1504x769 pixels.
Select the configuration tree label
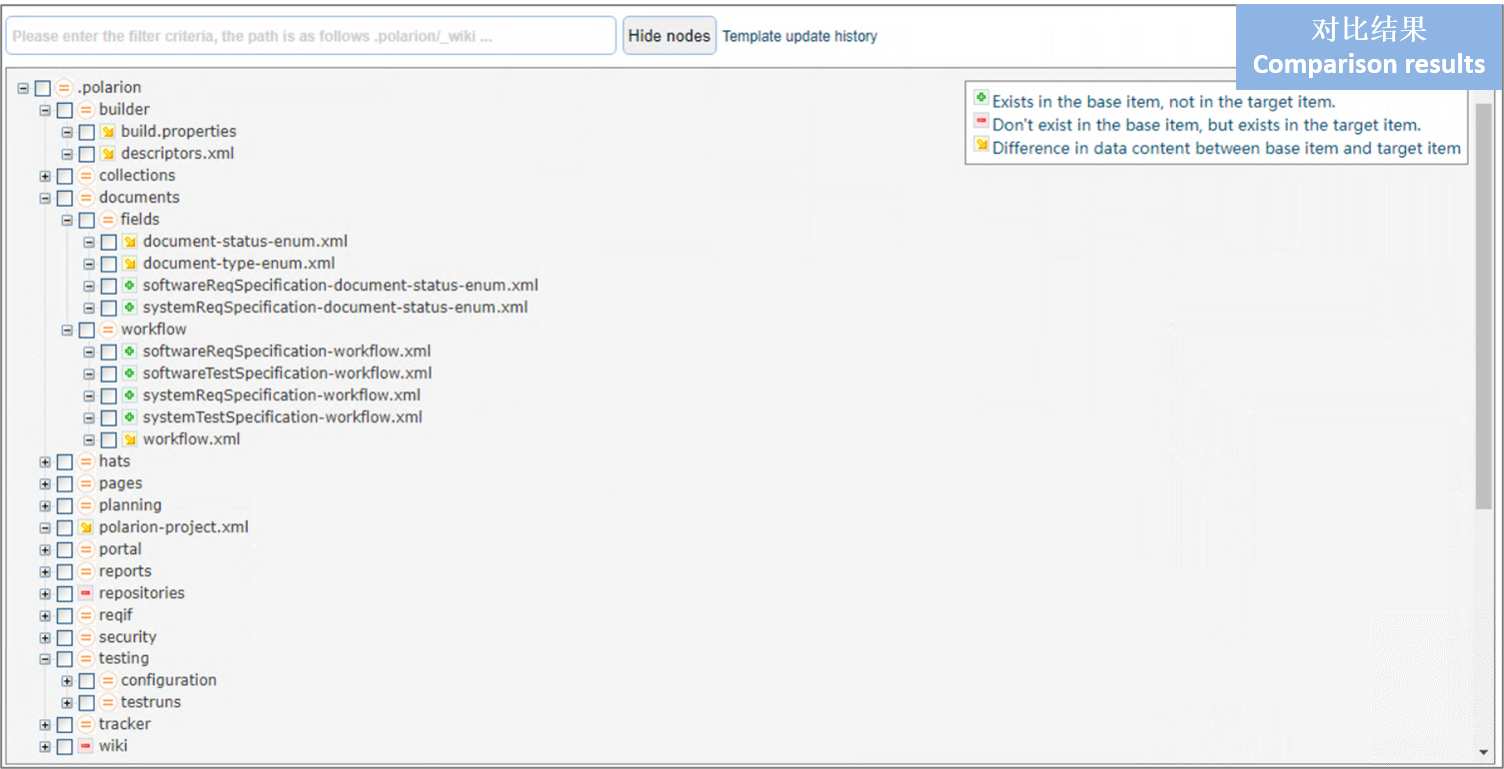(169, 680)
